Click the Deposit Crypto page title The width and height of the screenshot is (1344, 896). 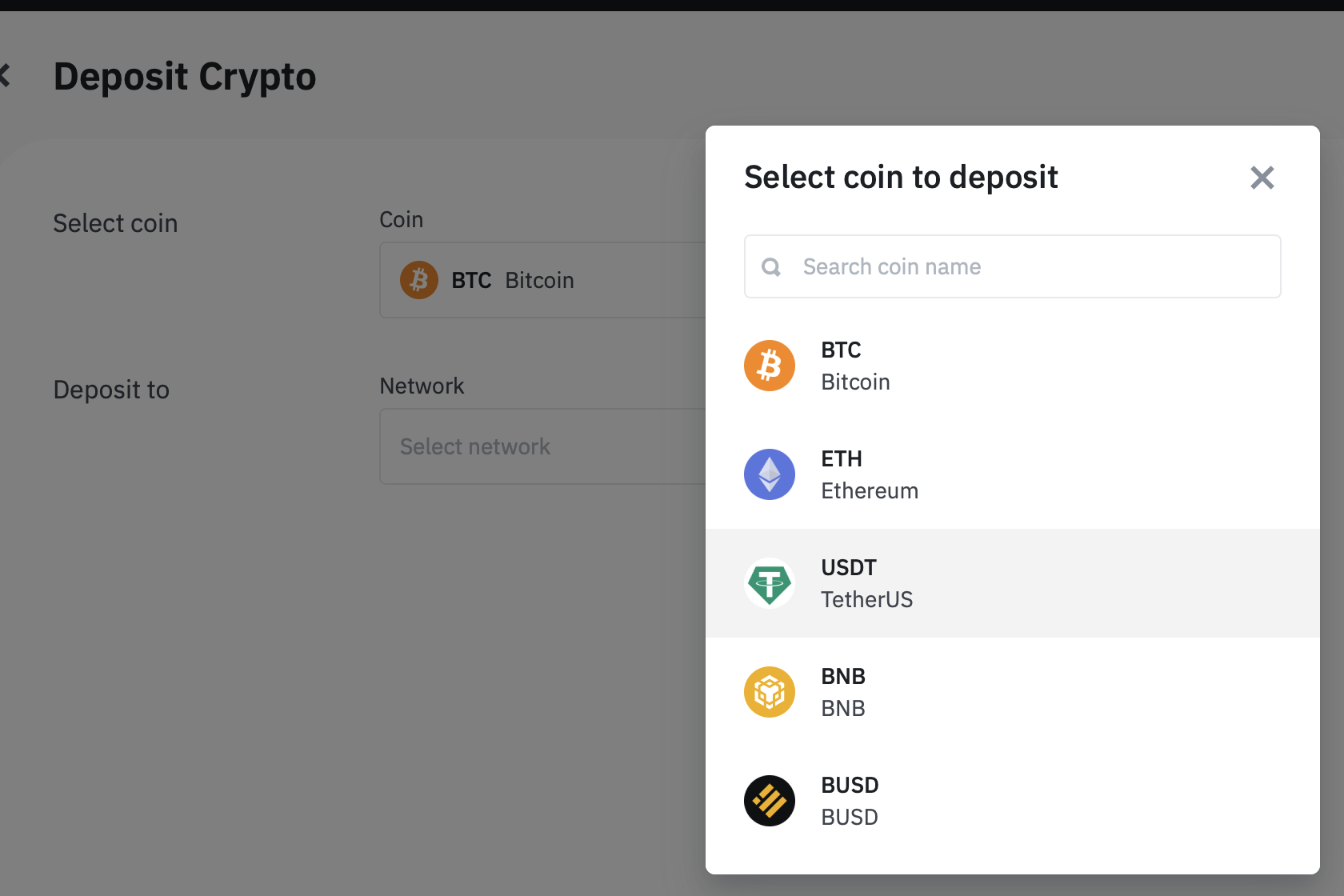point(185,77)
